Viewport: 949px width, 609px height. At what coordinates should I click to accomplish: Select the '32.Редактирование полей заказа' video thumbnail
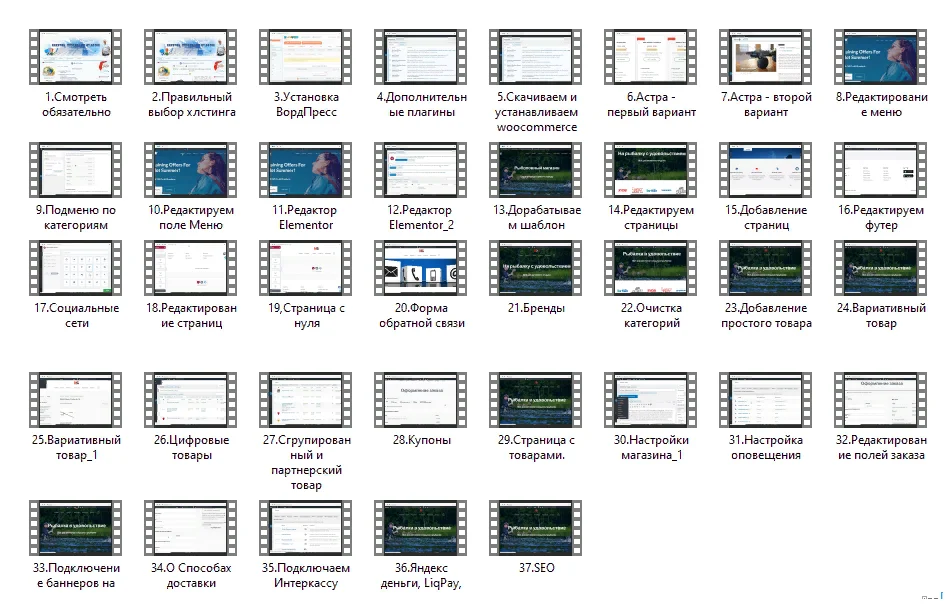[881, 399]
